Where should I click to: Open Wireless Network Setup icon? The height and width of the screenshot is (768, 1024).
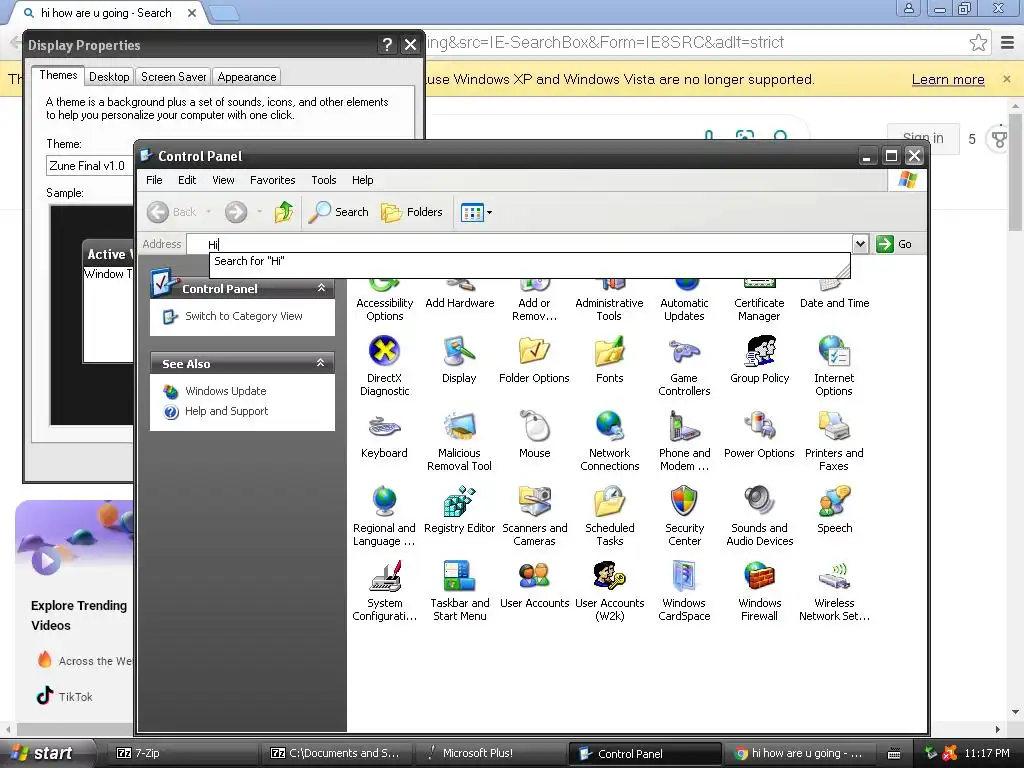[834, 577]
